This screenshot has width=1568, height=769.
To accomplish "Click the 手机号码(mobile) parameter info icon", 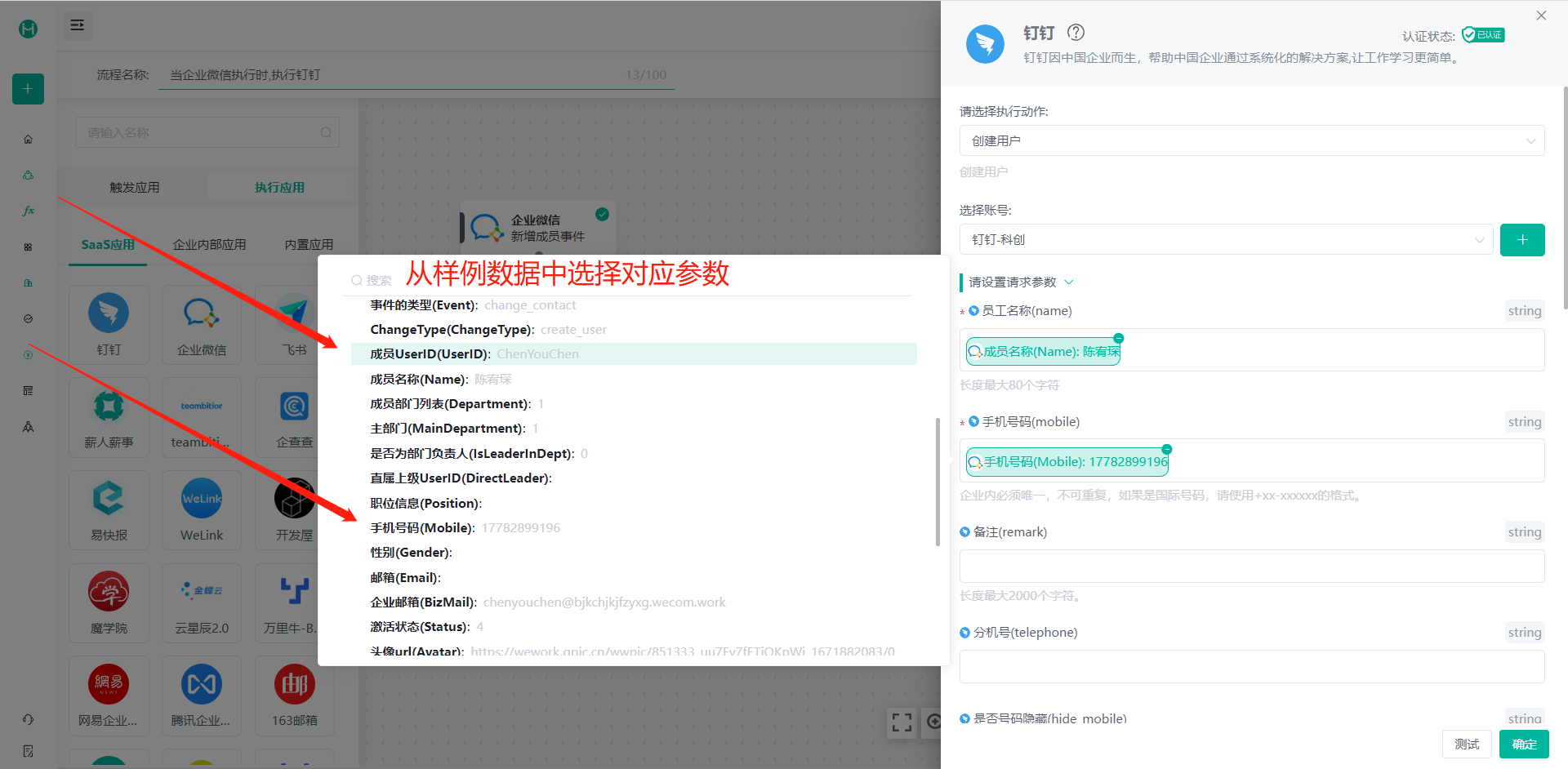I will coord(973,422).
